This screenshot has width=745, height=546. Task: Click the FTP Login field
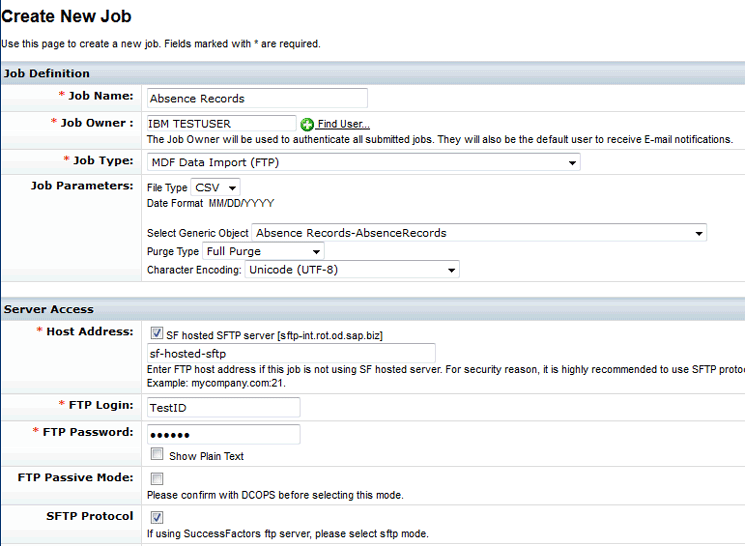pyautogui.click(x=223, y=407)
